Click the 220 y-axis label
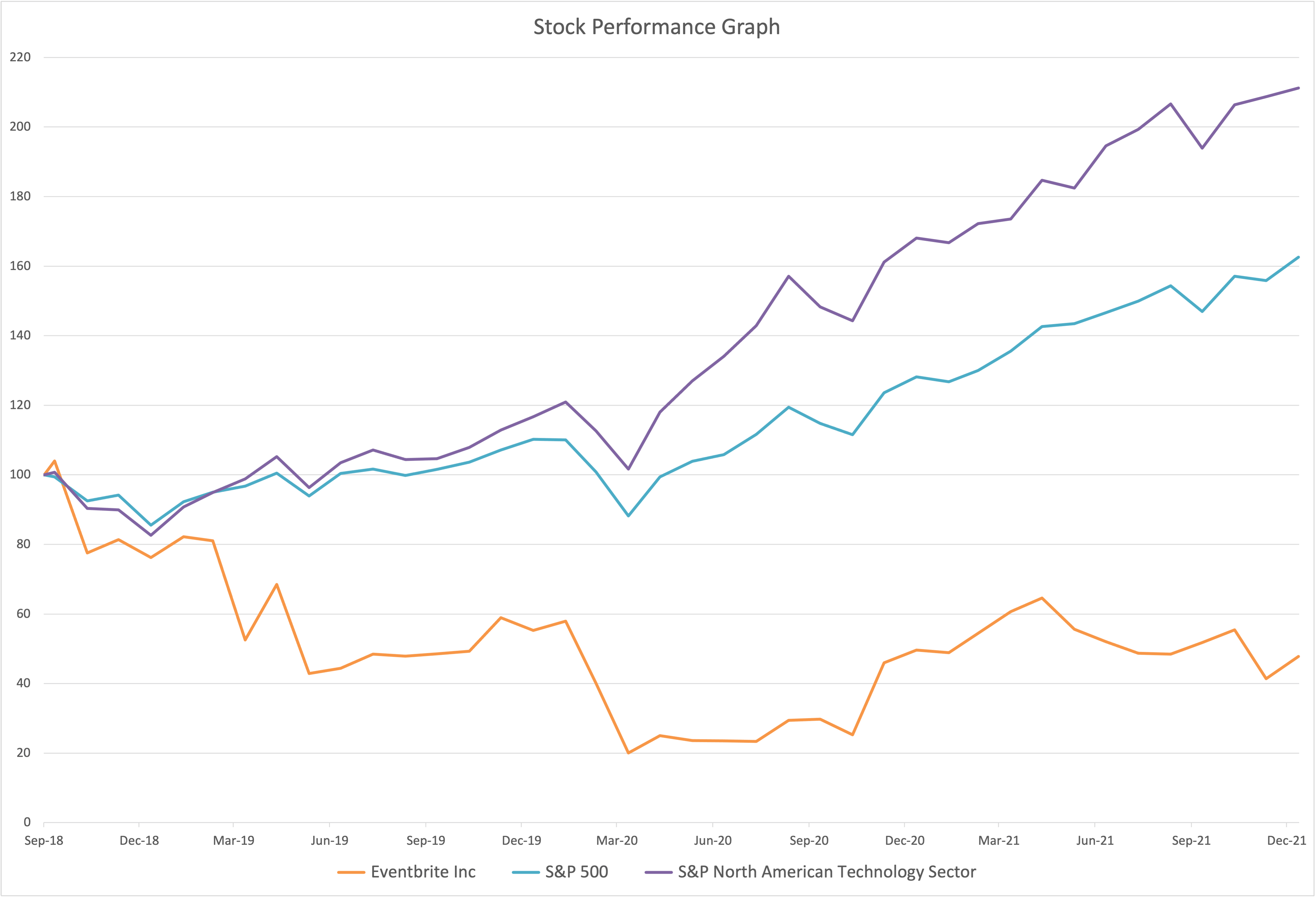The image size is (1316, 898). click(20, 57)
